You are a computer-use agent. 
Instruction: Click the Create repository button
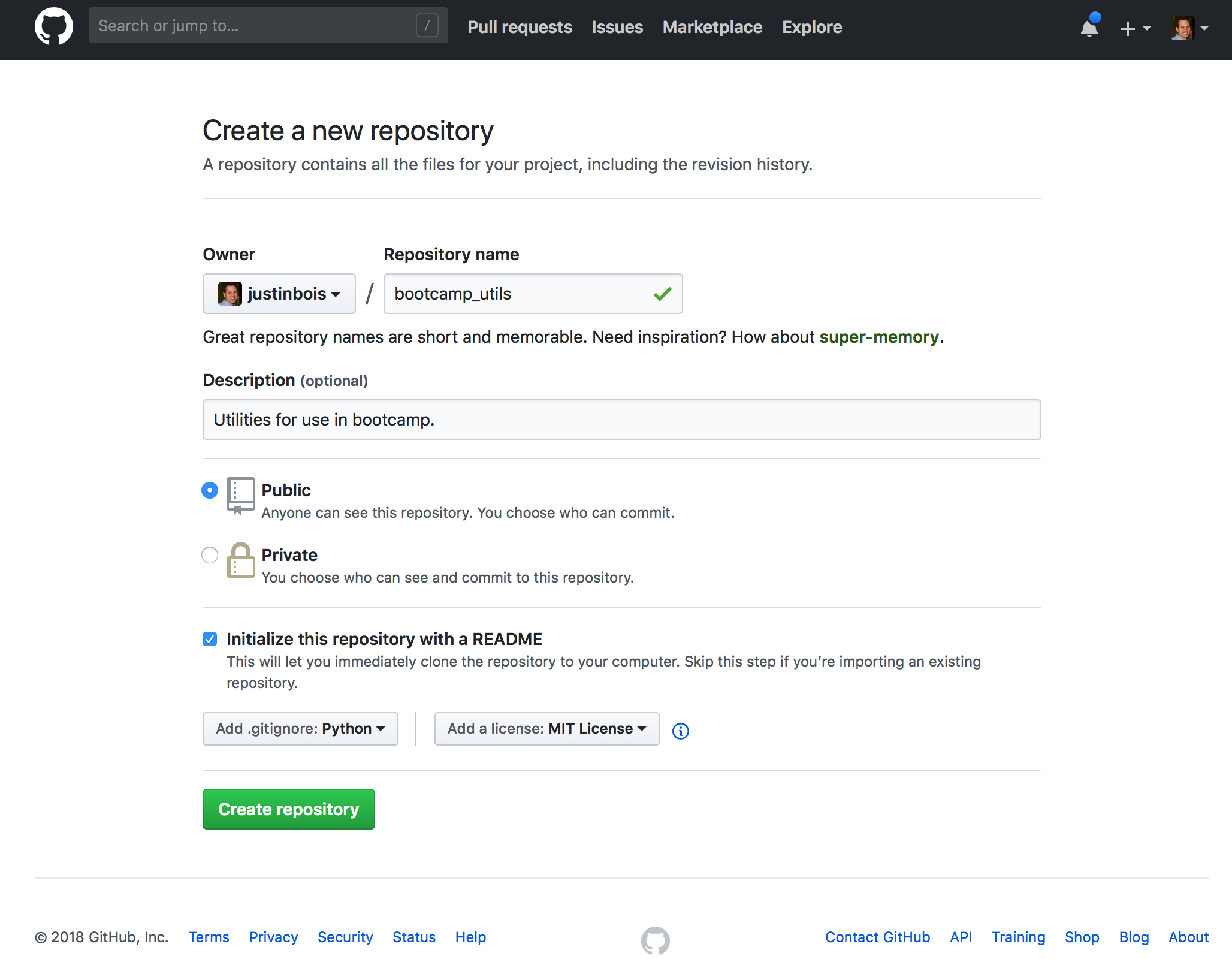tap(289, 809)
